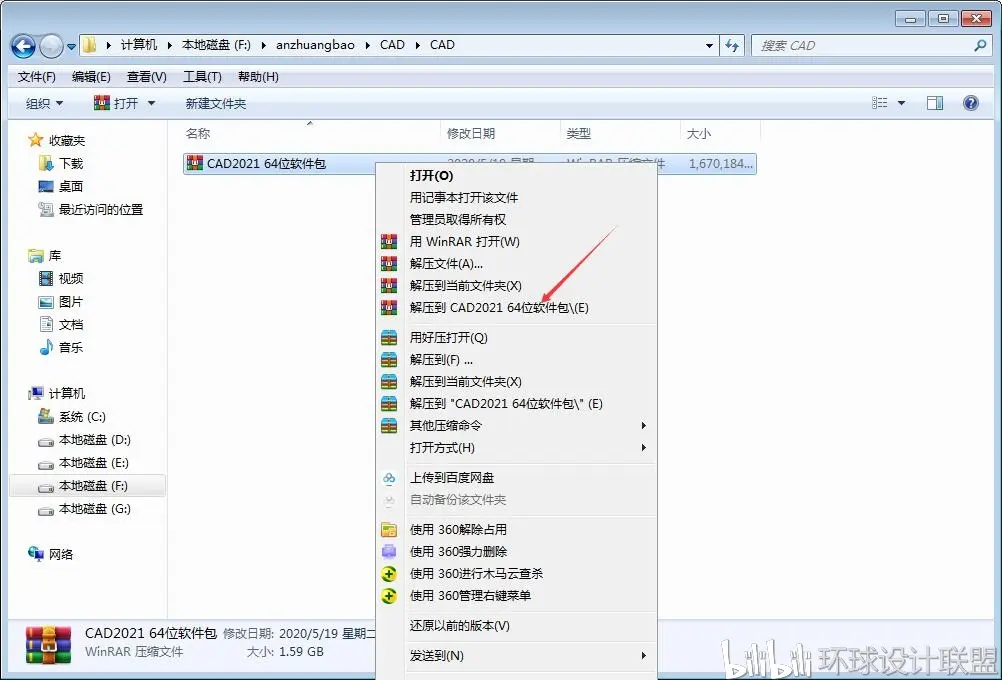Sort by the 修改日期 column header
1002x680 pixels.
point(471,134)
